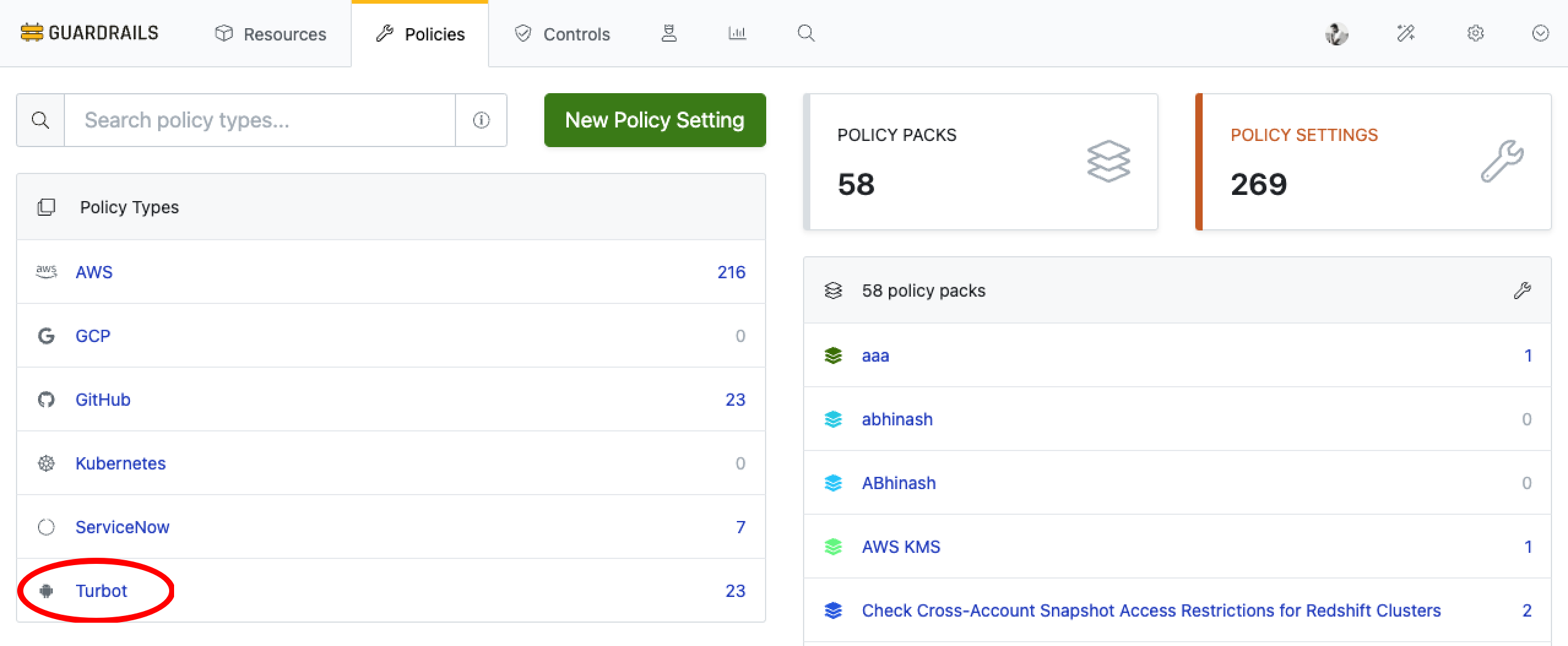Focus the Search policy types field
This screenshot has width=1568, height=646.
[260, 120]
